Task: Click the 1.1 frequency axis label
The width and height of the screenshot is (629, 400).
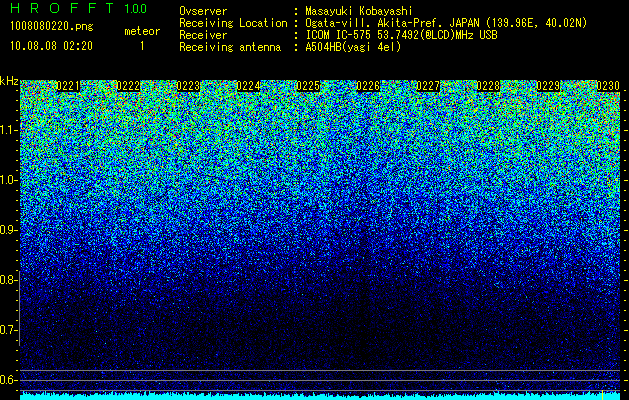Action: 8,130
